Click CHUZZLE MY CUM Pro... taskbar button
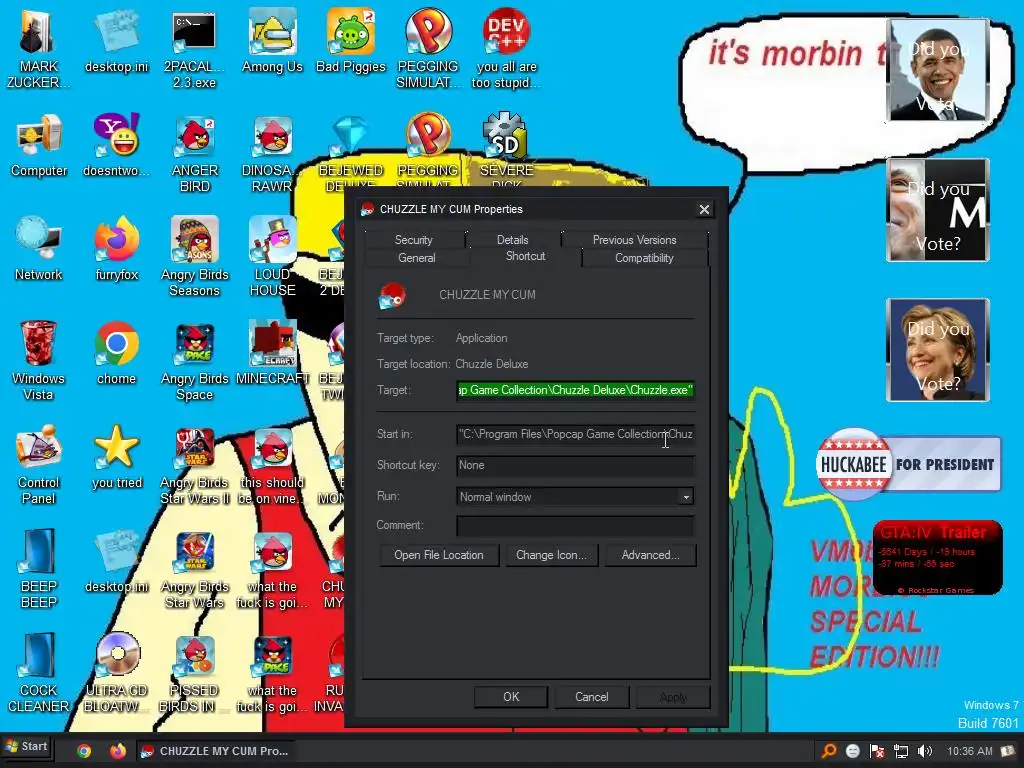 tap(214, 751)
